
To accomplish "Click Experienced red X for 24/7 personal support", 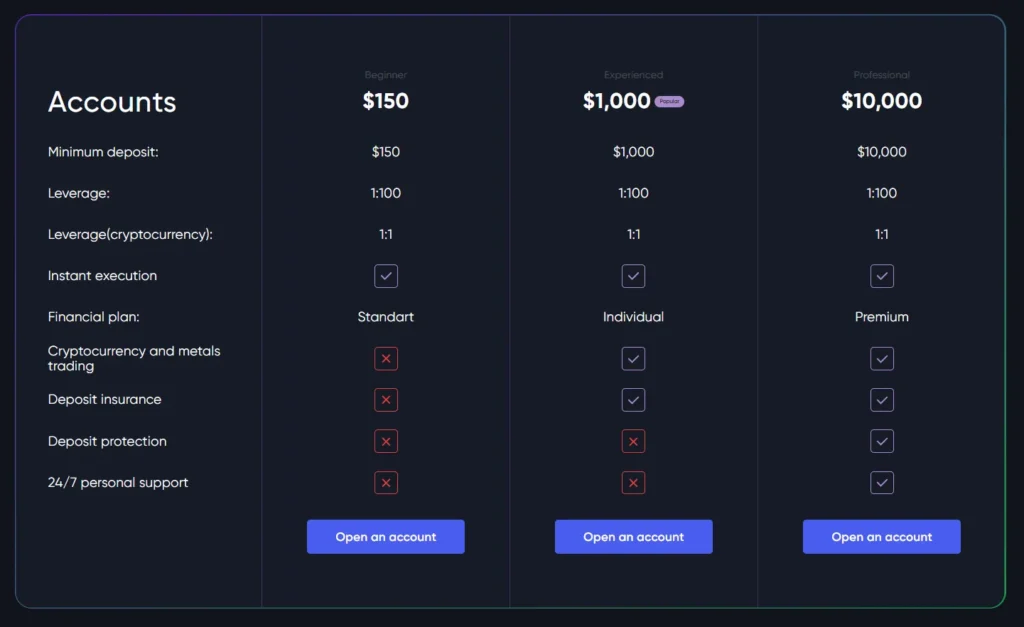I will [633, 483].
